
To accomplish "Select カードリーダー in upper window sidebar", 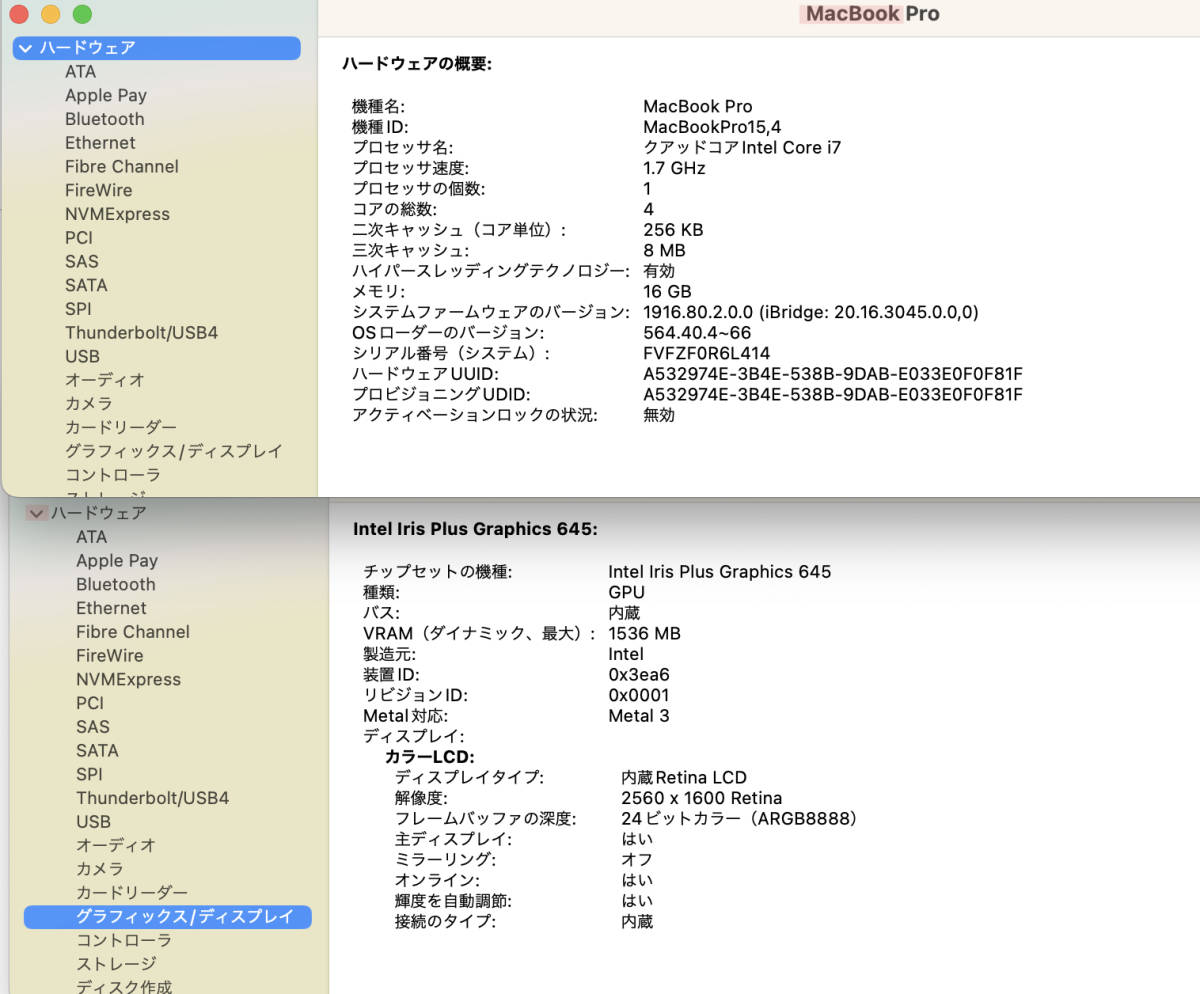I will click(x=121, y=428).
